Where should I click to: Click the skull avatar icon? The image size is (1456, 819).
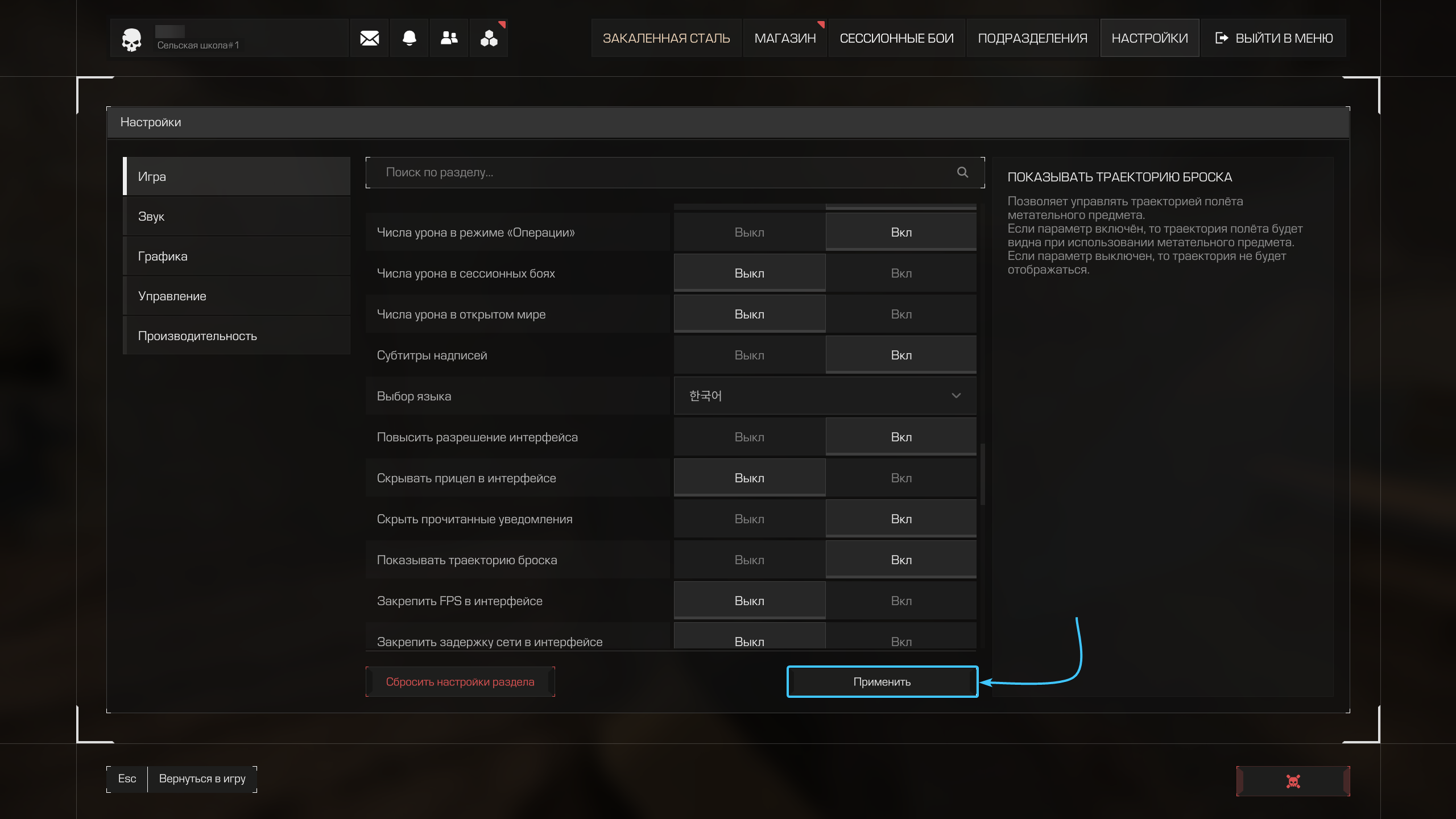point(131,39)
